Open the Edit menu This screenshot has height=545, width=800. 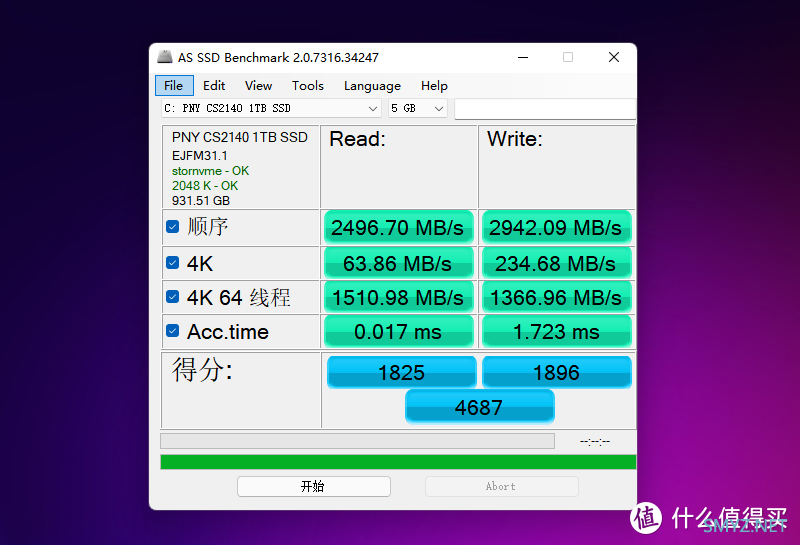click(x=214, y=86)
